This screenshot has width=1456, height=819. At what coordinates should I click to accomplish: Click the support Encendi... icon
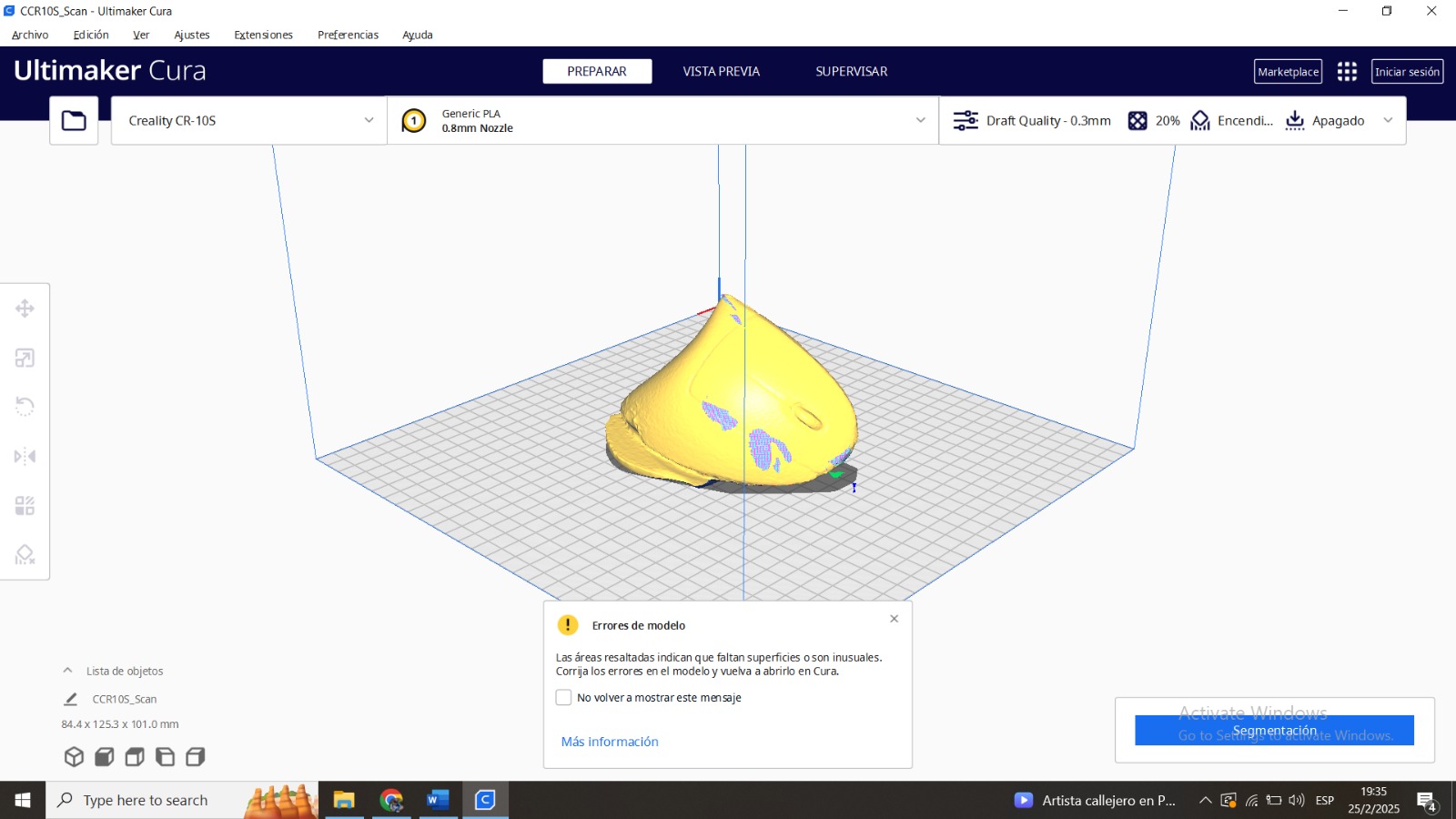click(1200, 120)
